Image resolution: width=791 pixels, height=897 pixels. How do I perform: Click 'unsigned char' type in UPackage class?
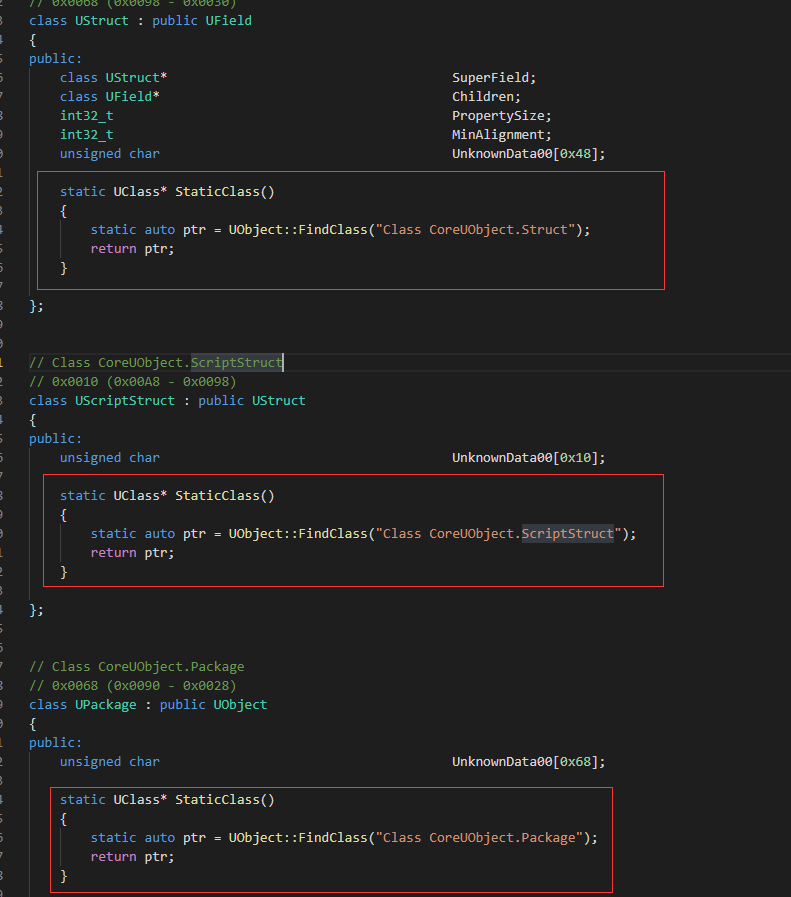(x=110, y=761)
